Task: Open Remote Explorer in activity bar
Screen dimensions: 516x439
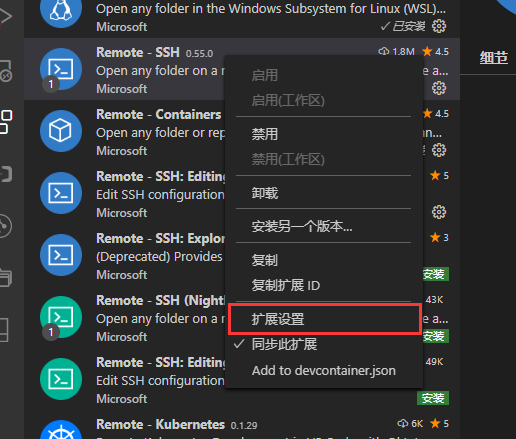Action: click(x=6, y=71)
